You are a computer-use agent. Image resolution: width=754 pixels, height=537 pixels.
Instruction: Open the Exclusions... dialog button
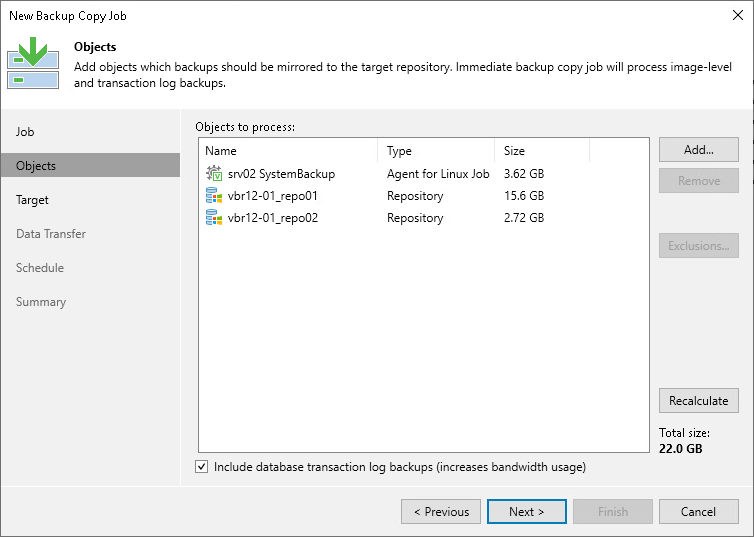click(x=699, y=246)
